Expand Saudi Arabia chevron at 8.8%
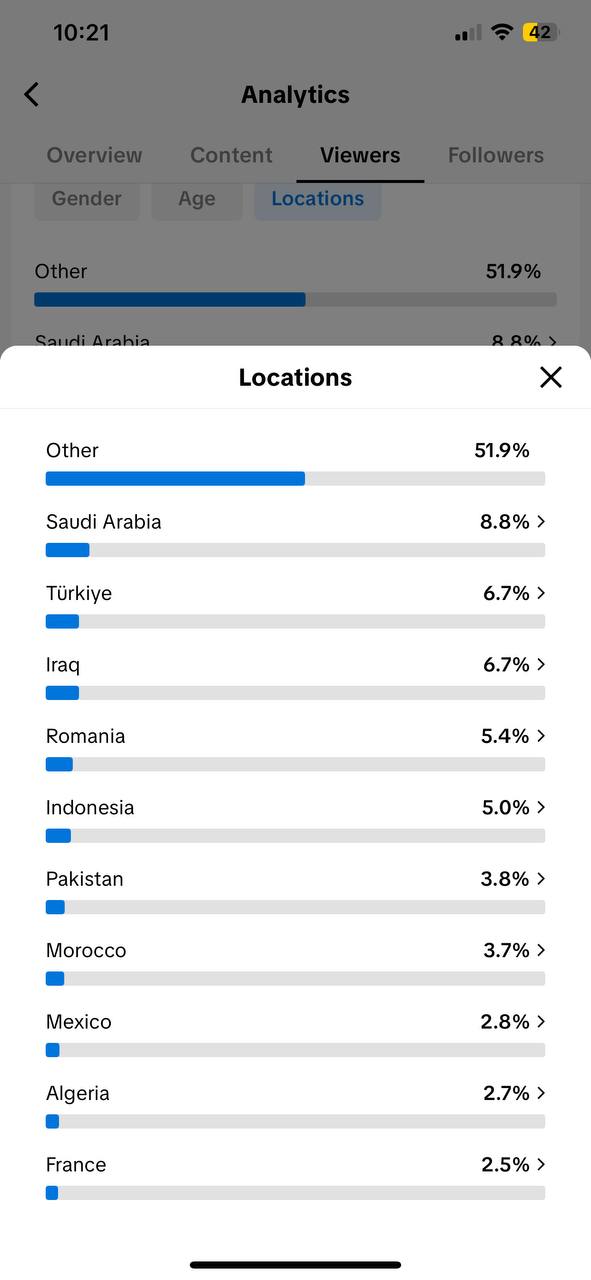591x1280 pixels. pos(541,521)
